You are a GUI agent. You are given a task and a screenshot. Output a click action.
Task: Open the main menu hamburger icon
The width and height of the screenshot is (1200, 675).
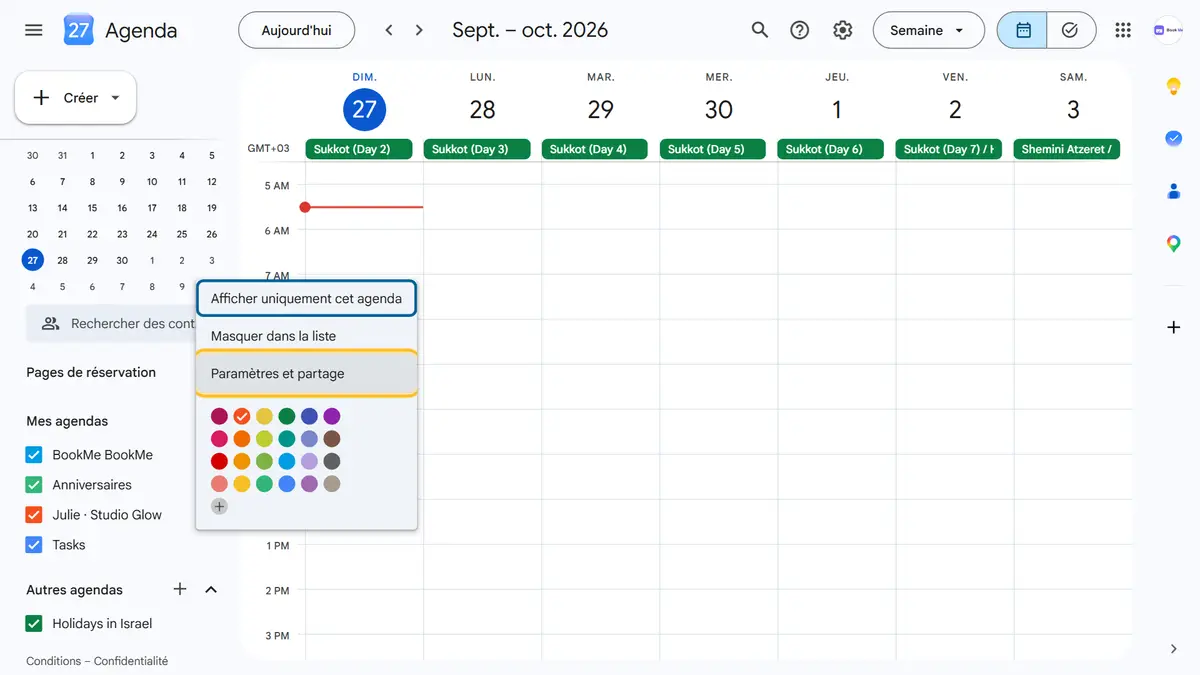coord(34,30)
